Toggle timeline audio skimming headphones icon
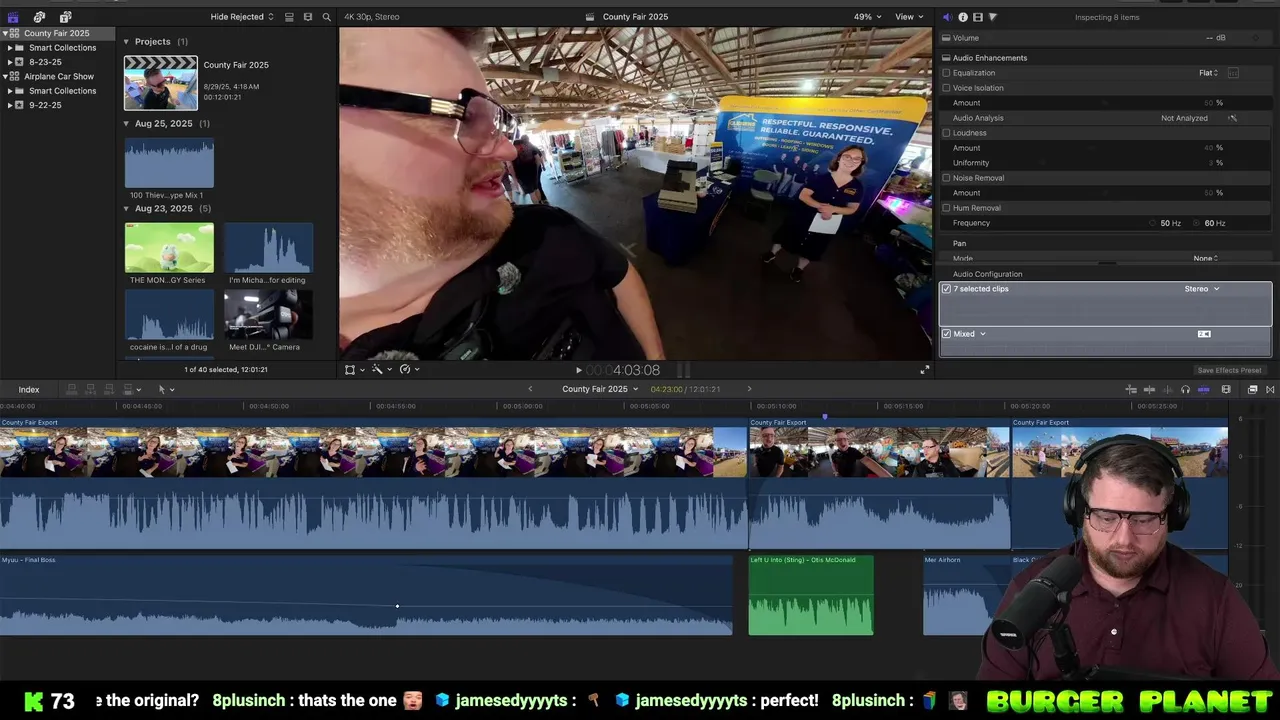 pos(1185,389)
